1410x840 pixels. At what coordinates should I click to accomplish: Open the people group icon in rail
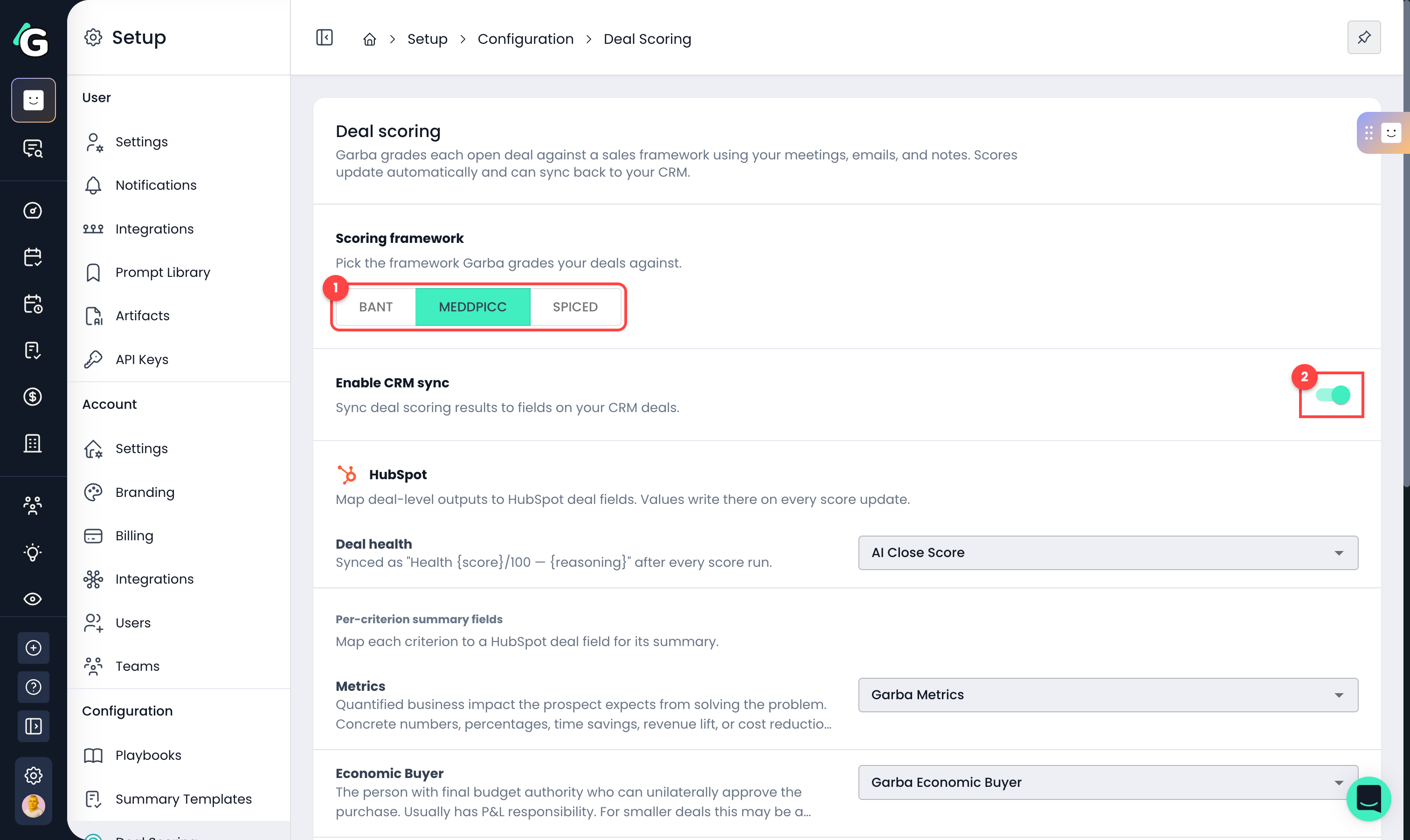pyautogui.click(x=33, y=505)
